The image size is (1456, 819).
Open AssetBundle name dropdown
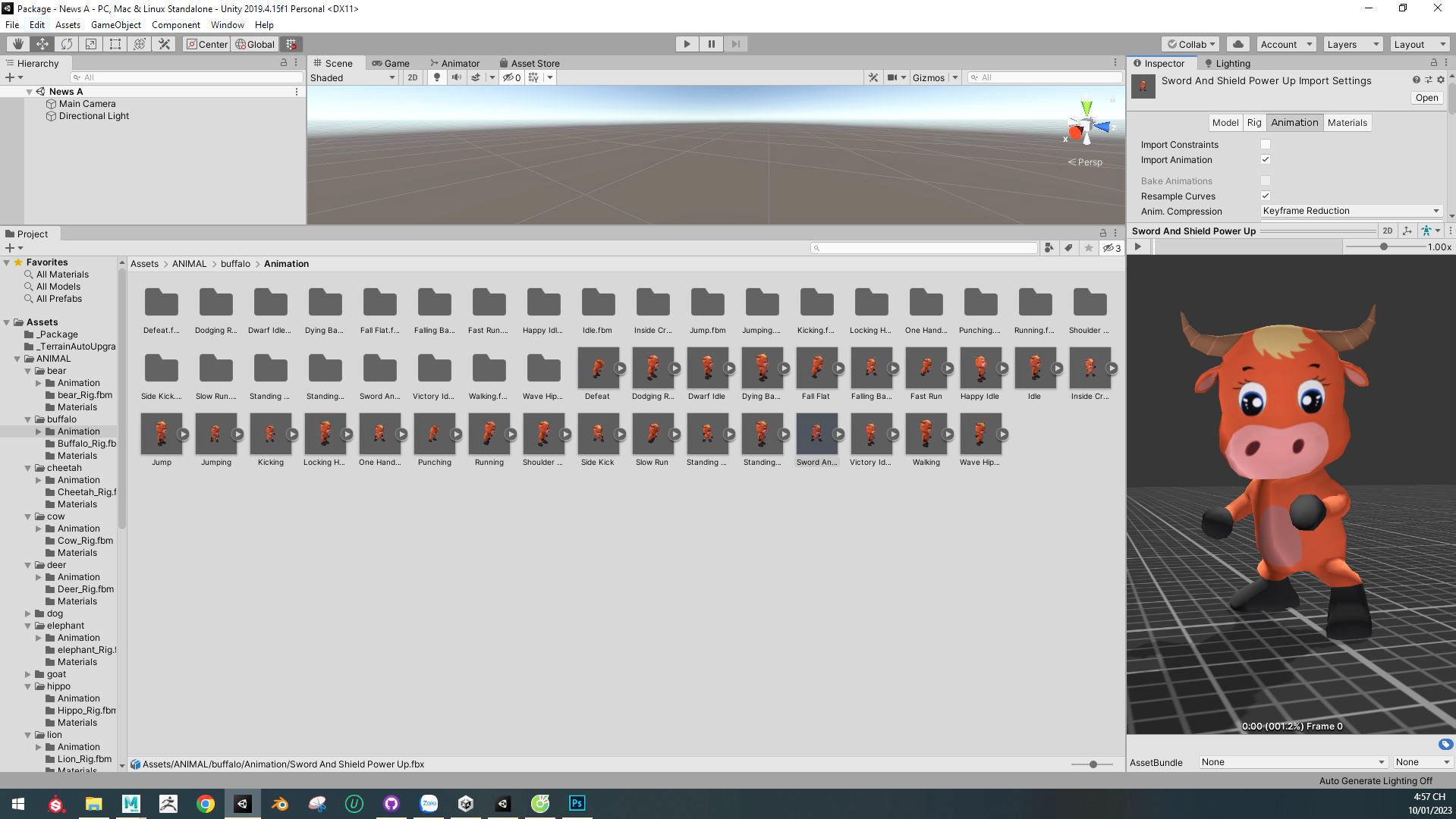[x=1293, y=762]
